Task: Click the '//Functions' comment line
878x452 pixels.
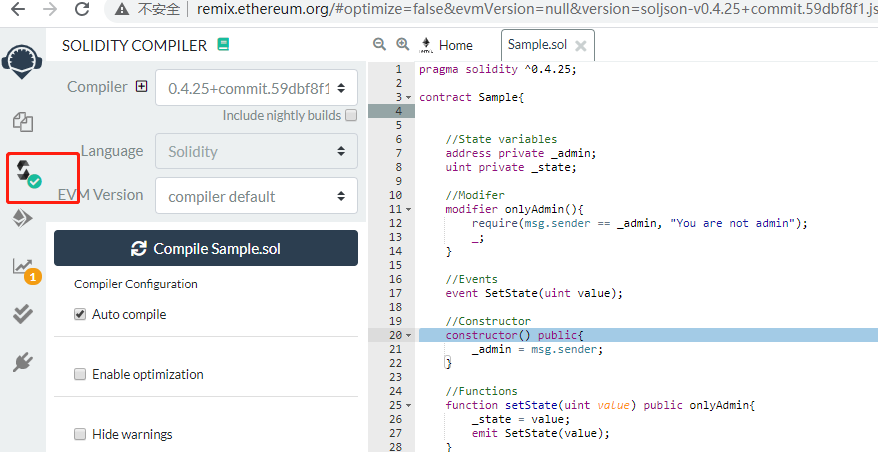Action: tap(481, 392)
